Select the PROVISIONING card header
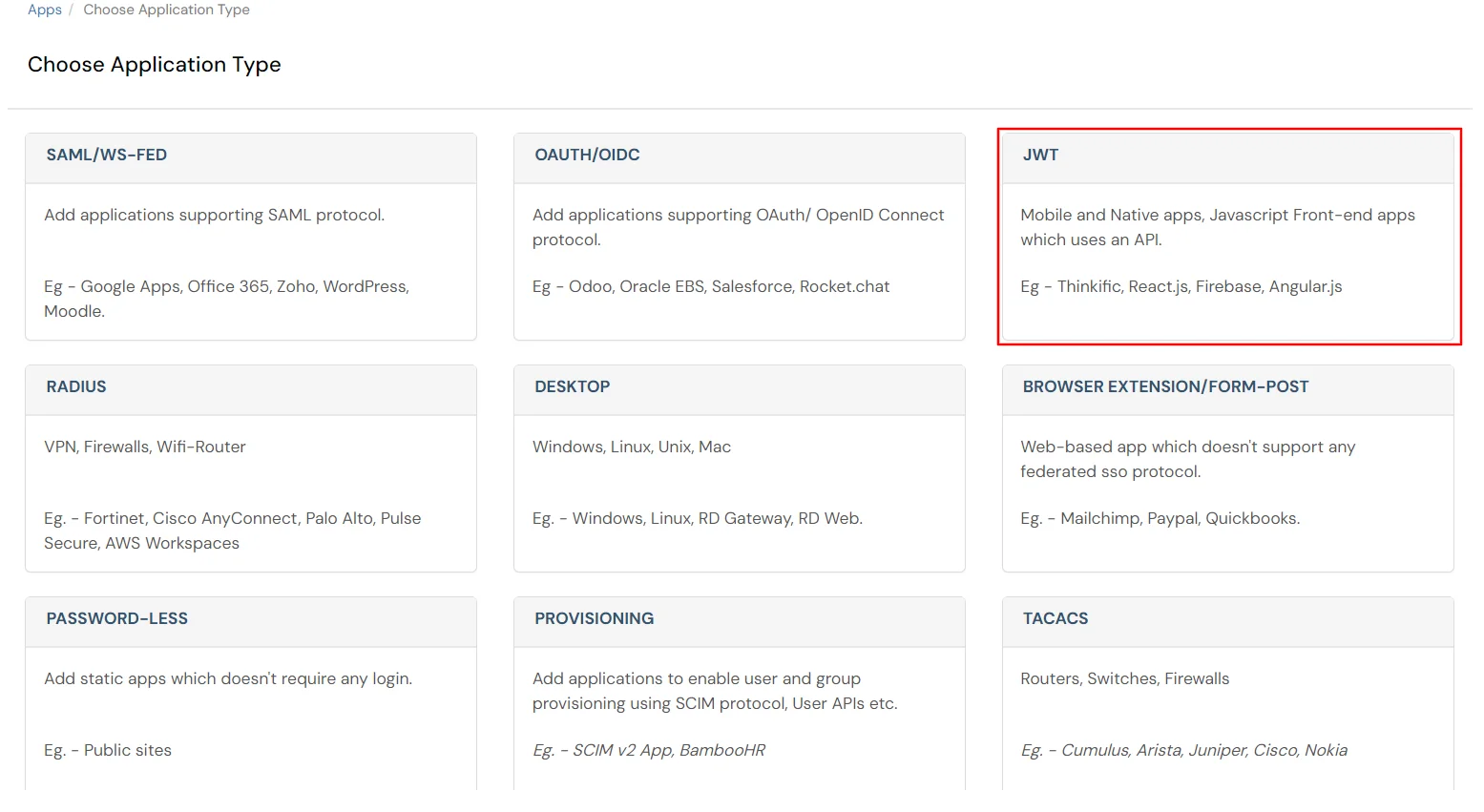The width and height of the screenshot is (1484, 812). [594, 619]
